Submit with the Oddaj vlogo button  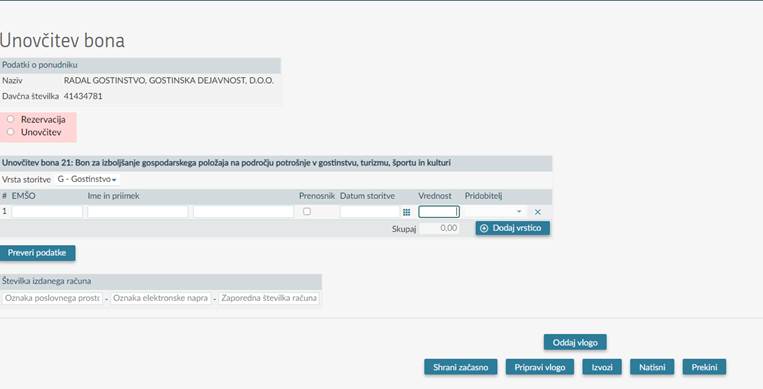575,342
